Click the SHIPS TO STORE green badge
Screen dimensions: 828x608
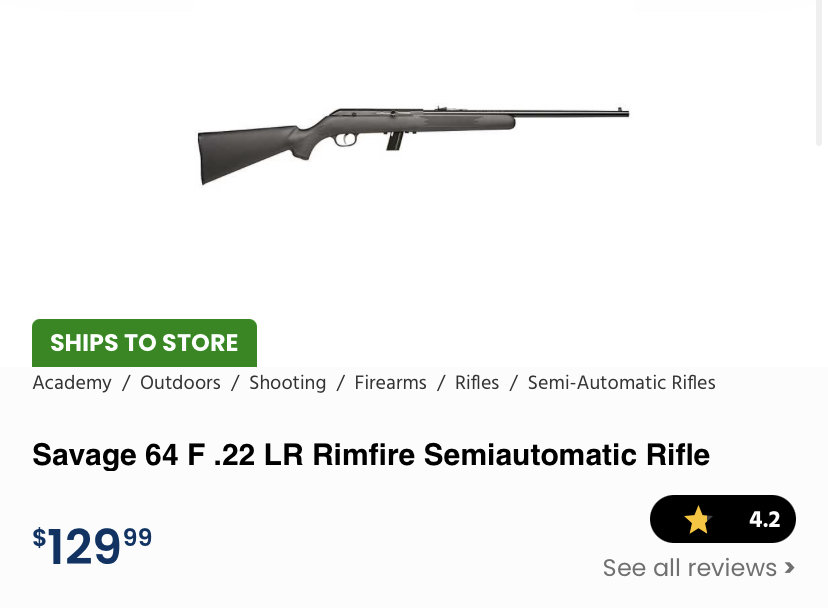pos(144,343)
